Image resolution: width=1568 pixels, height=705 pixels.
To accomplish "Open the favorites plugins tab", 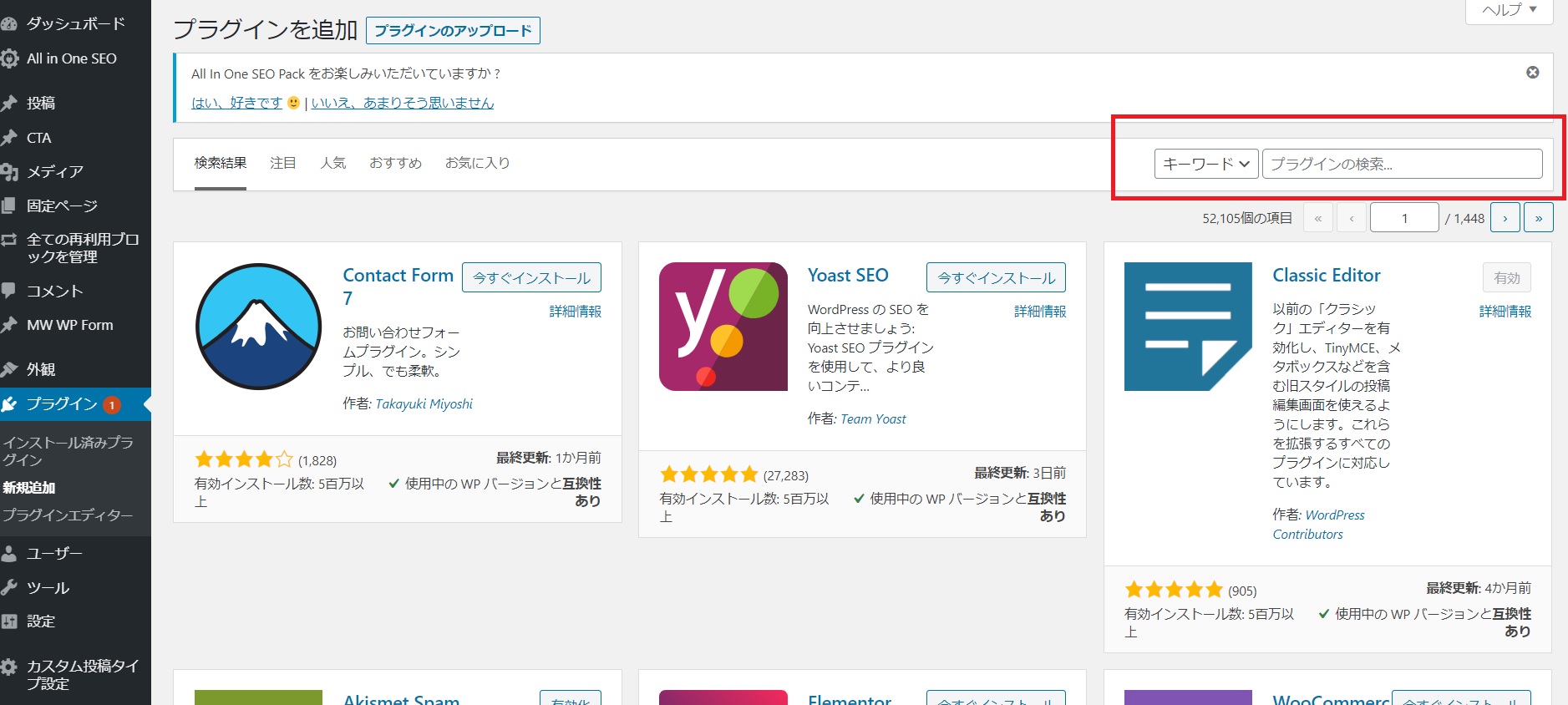I will point(477,163).
